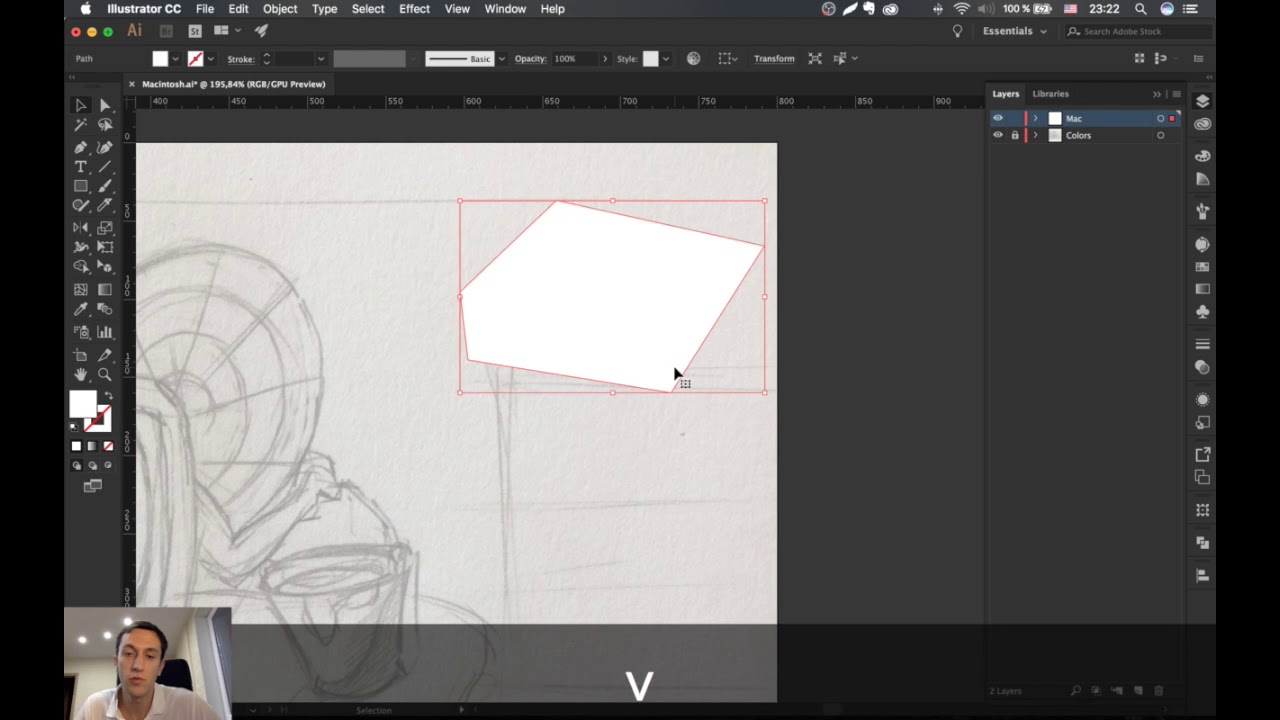
Task: Toggle visibility of the Mac layer
Action: tap(997, 118)
